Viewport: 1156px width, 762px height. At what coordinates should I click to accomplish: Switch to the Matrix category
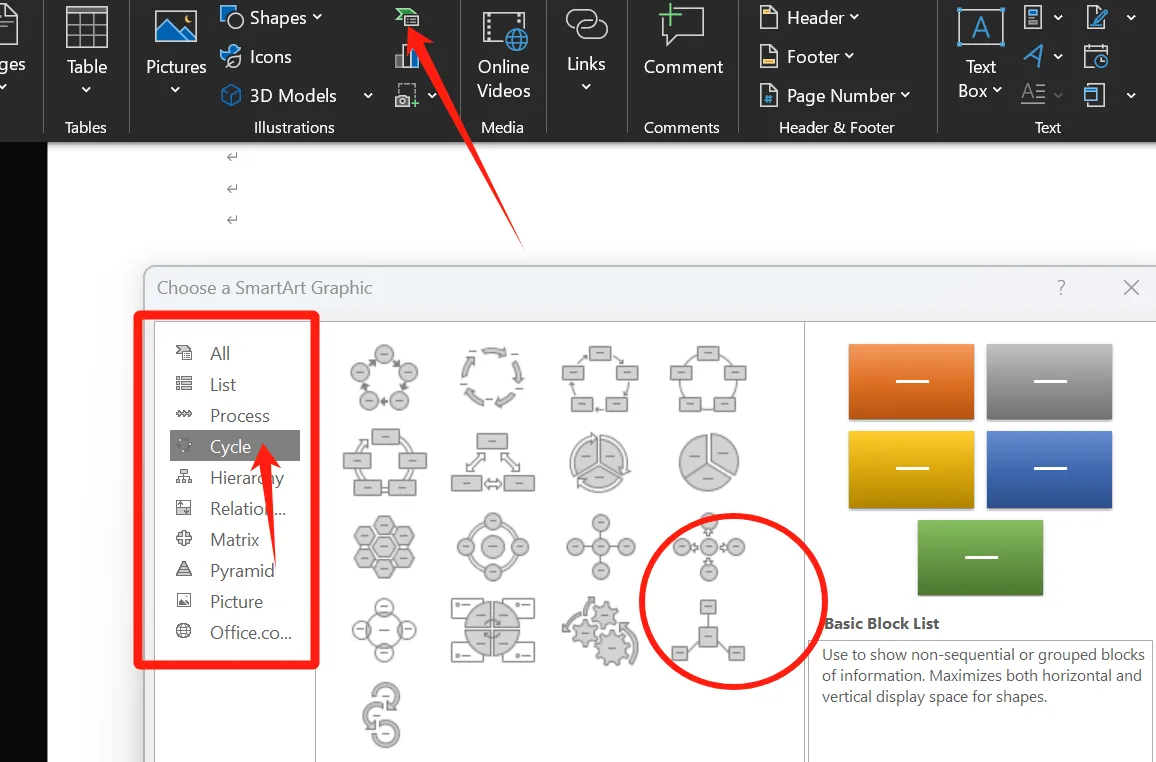pyautogui.click(x=234, y=540)
